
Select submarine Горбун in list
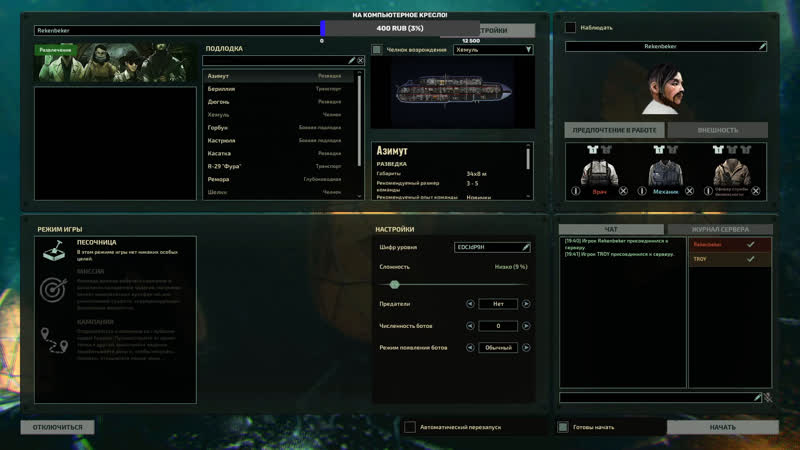click(x=279, y=128)
